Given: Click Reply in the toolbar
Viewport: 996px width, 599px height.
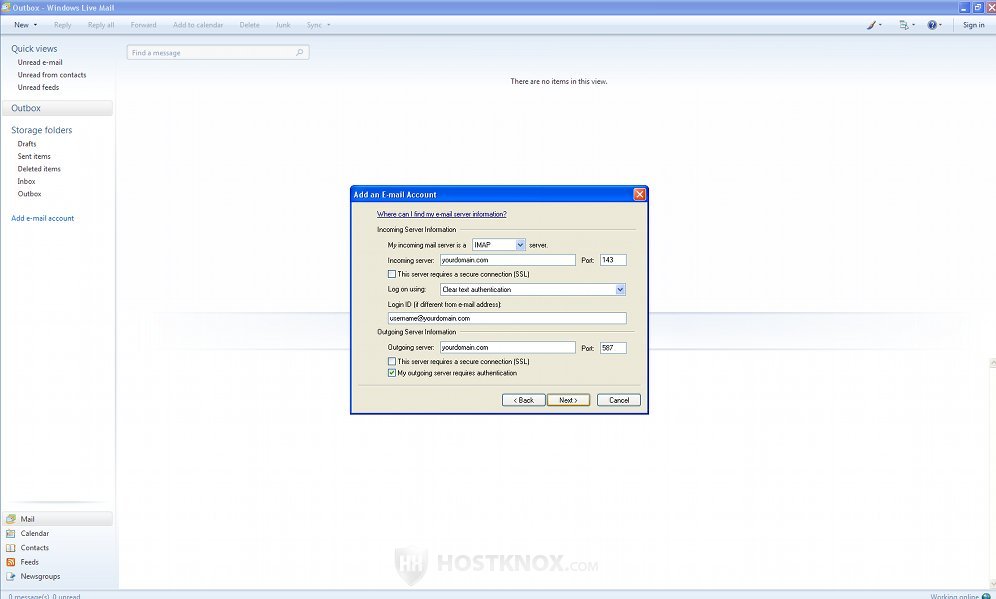Looking at the screenshot, I should point(62,25).
